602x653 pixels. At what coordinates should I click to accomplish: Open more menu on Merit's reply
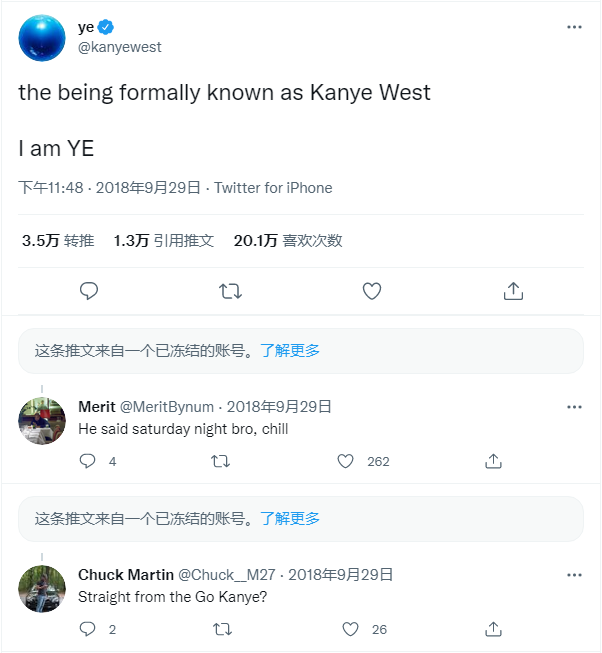[x=574, y=407]
